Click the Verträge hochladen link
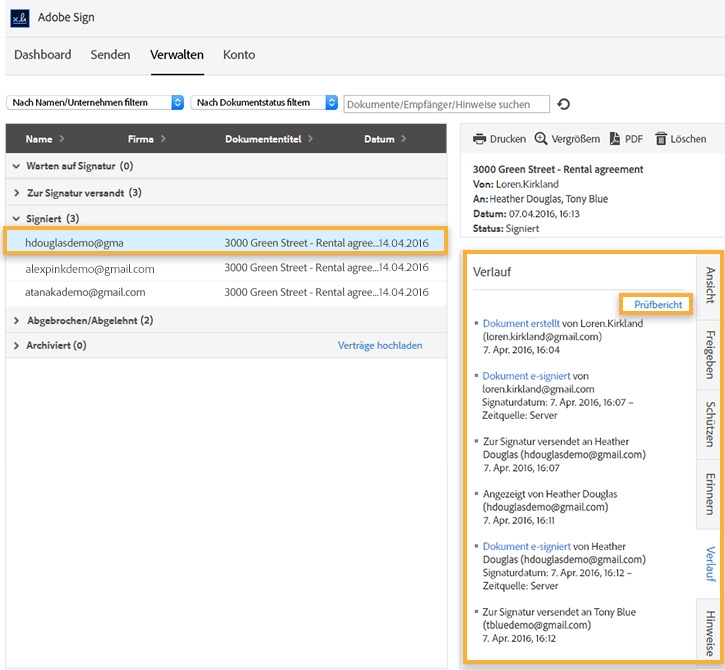This screenshot has width=725, height=670. pos(380,346)
